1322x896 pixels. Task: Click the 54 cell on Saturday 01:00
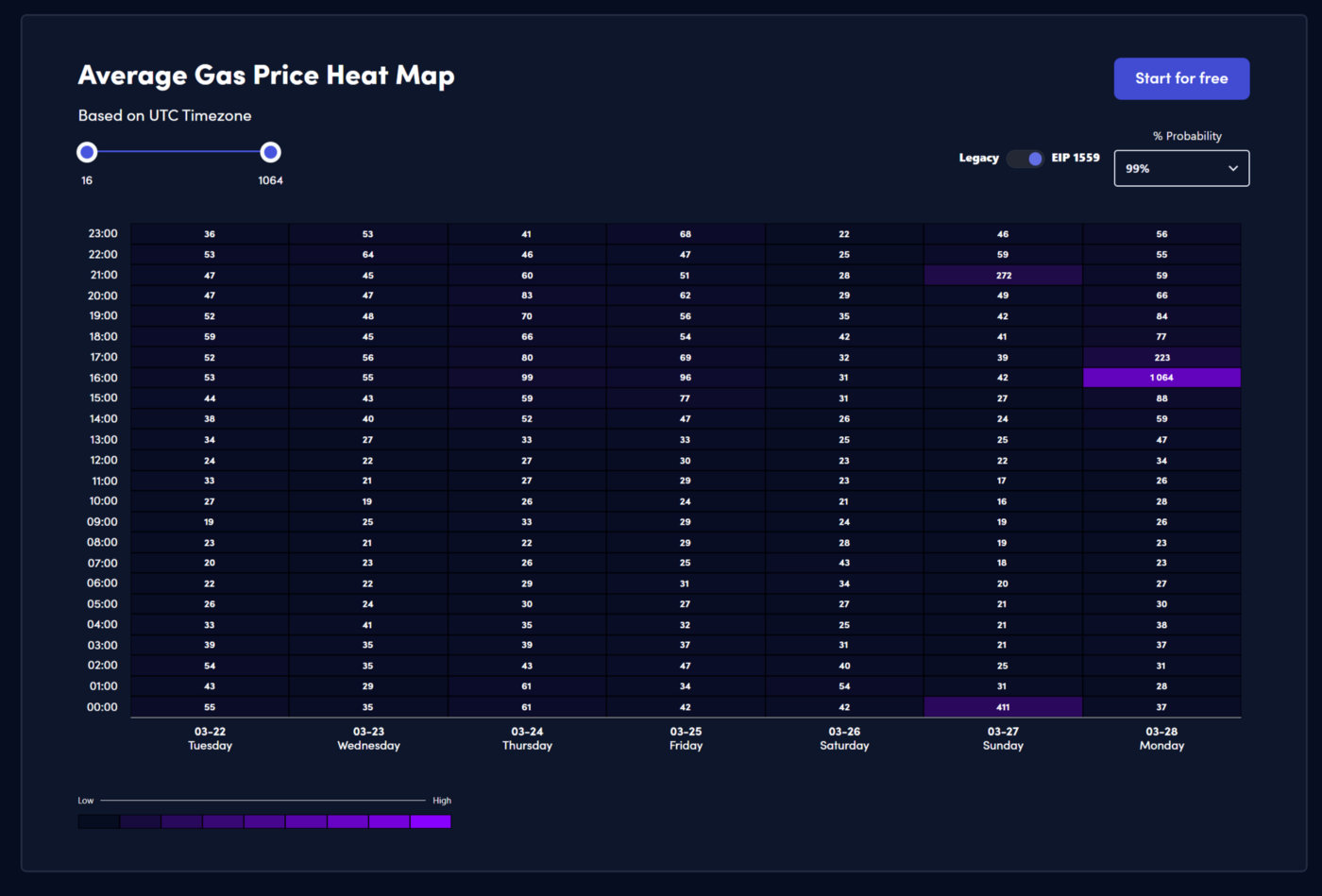pyautogui.click(x=844, y=686)
